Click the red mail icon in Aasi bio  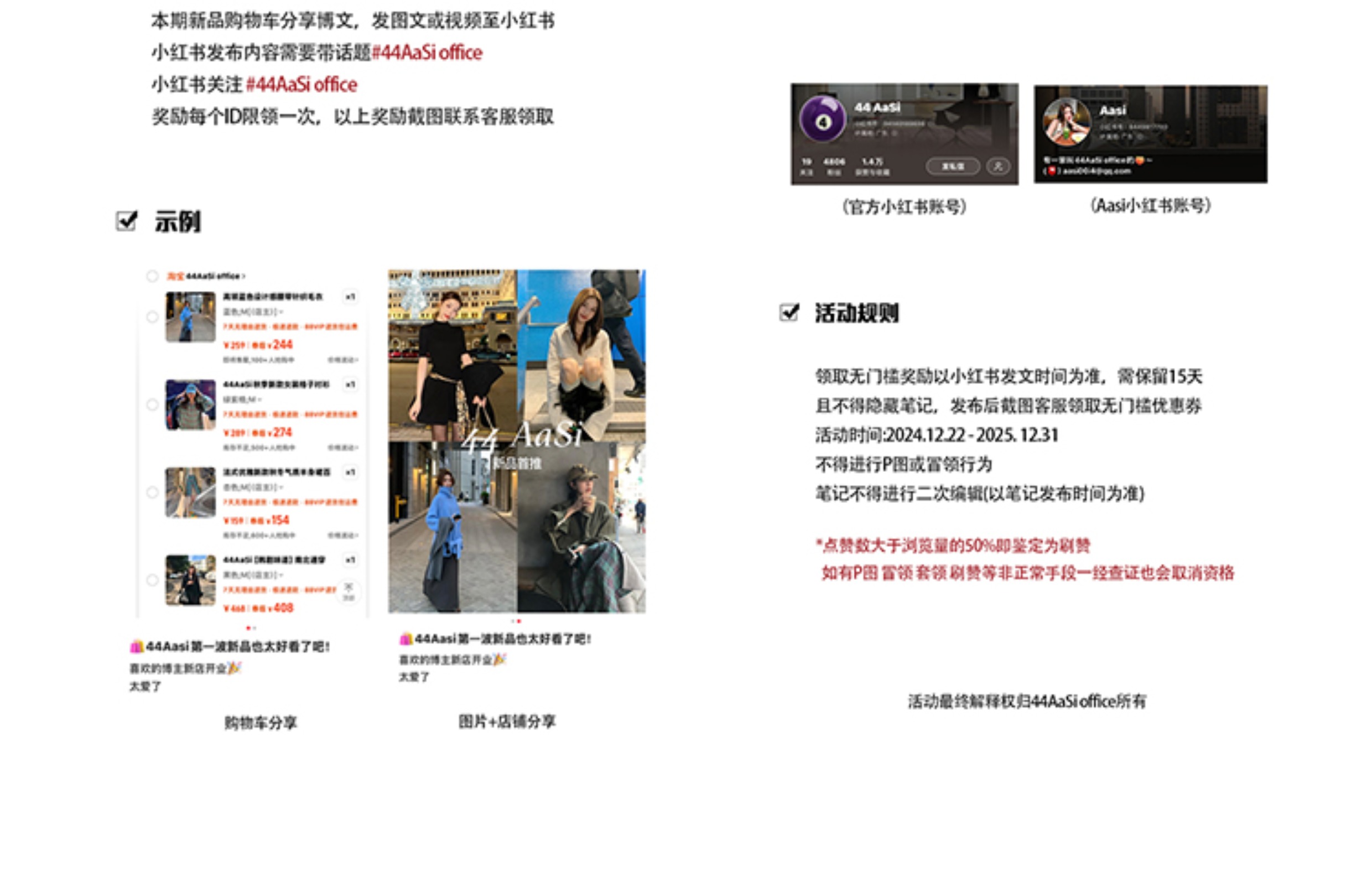1052,170
